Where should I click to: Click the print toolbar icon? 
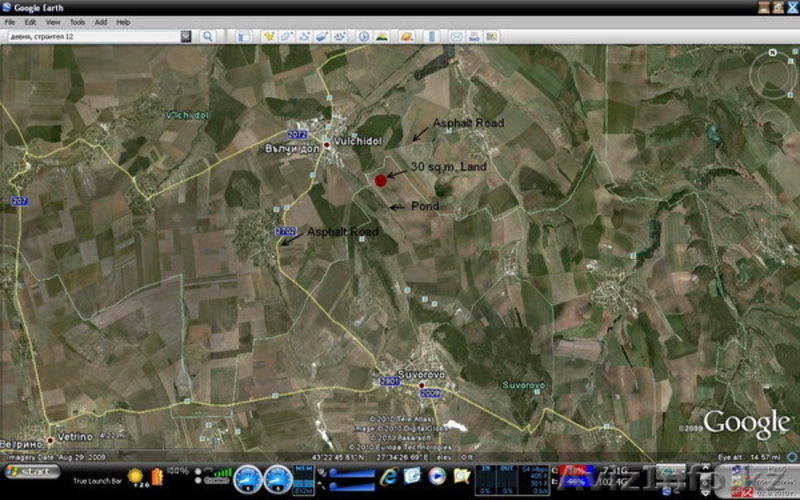click(x=474, y=36)
